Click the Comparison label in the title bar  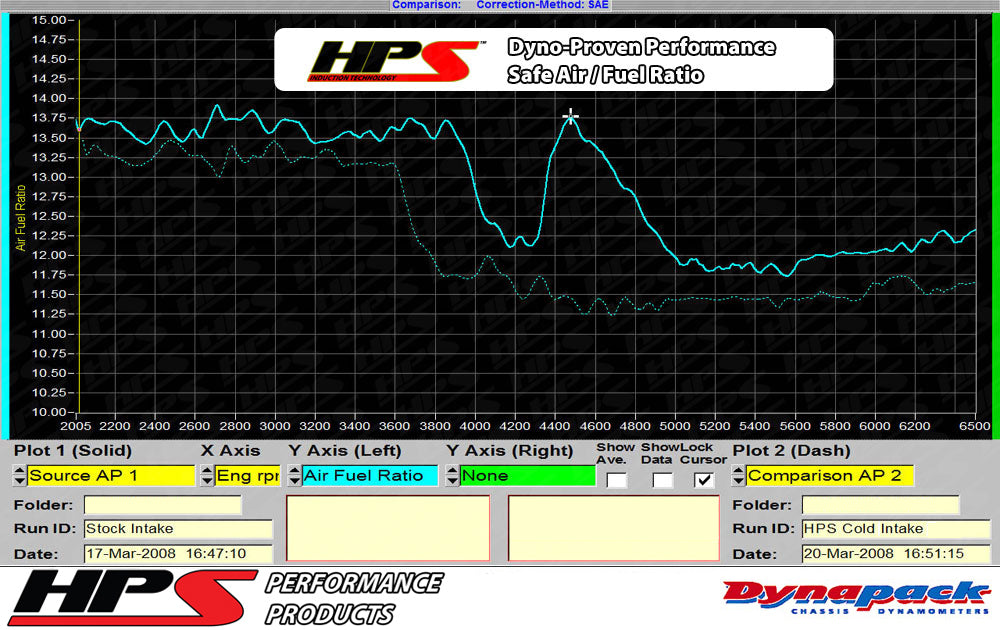point(427,5)
